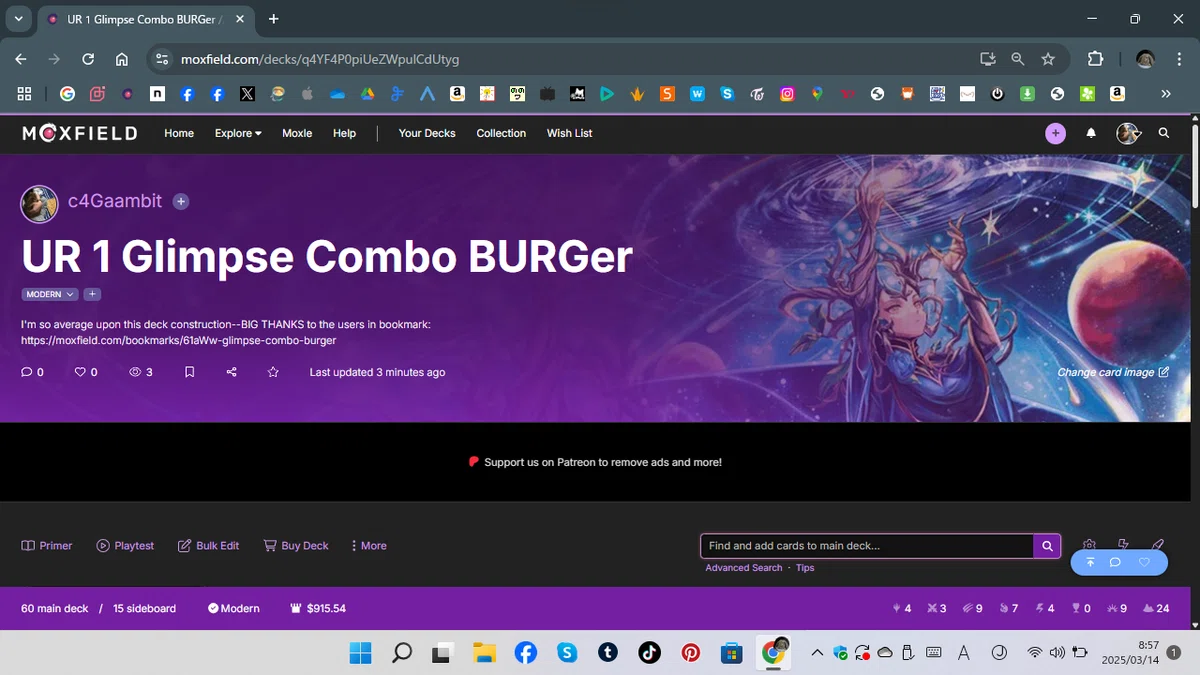Open the Collection page
This screenshot has width=1200, height=675.
click(501, 133)
